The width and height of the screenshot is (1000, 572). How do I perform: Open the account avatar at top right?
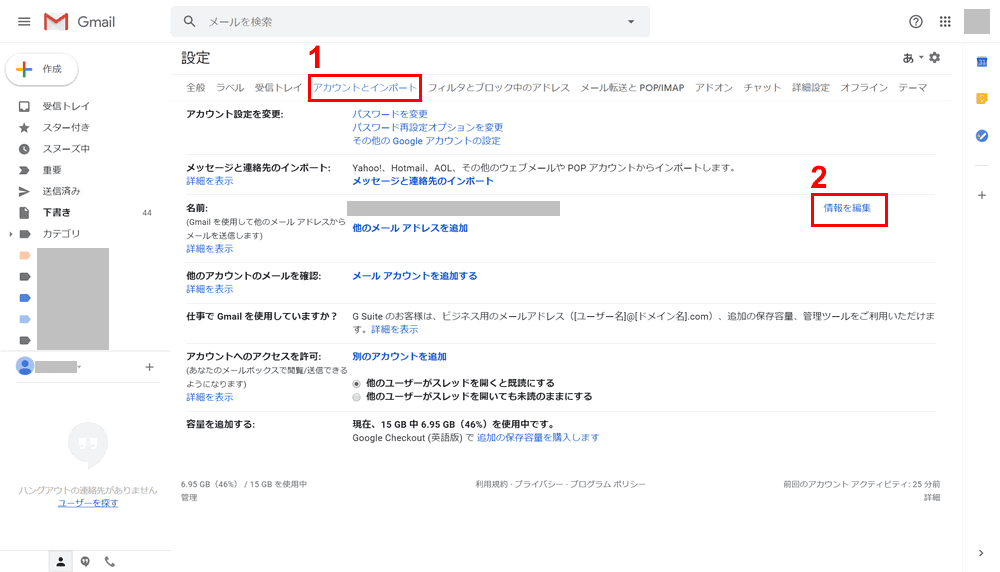point(976,22)
